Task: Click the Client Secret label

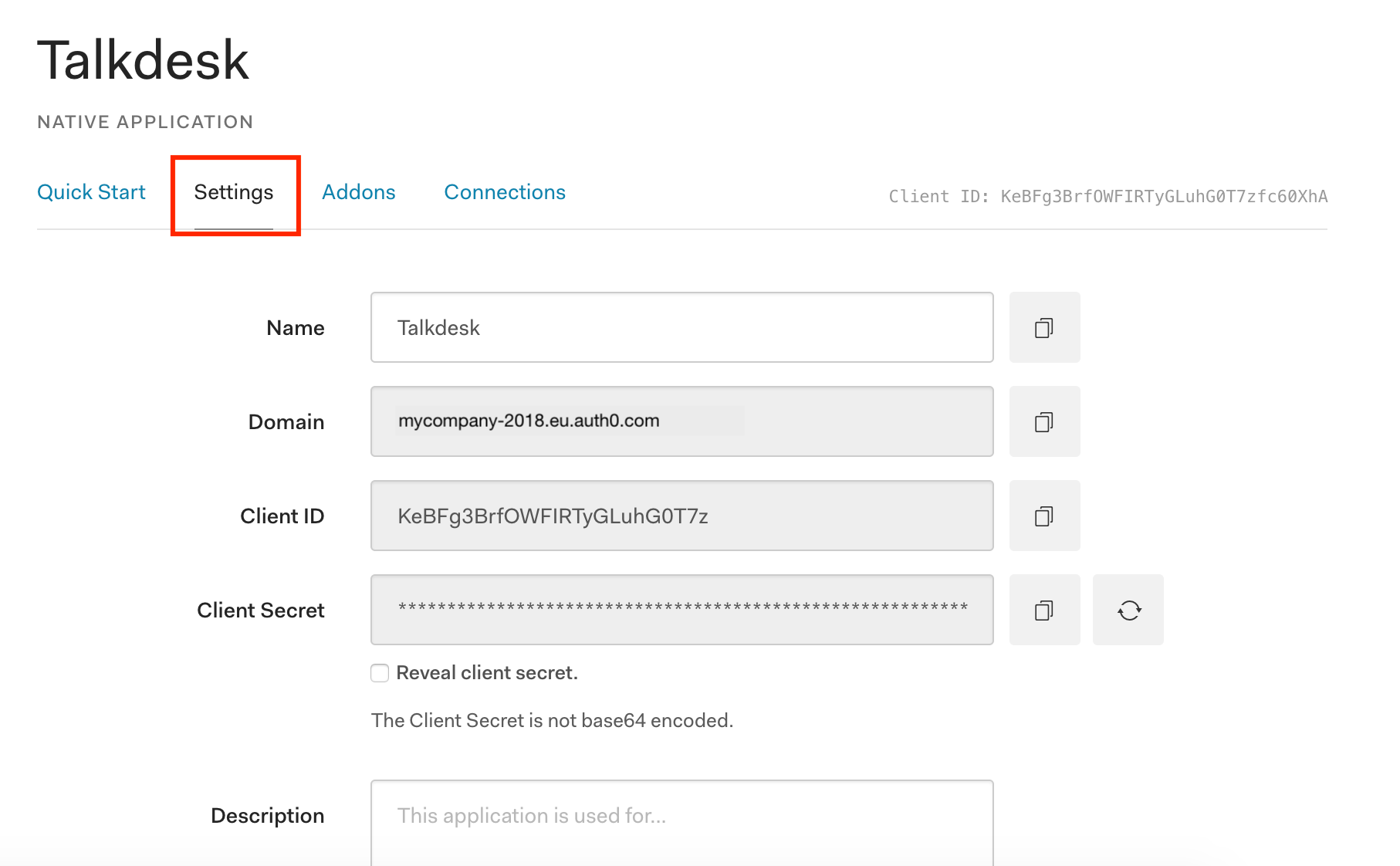Action: click(x=261, y=611)
